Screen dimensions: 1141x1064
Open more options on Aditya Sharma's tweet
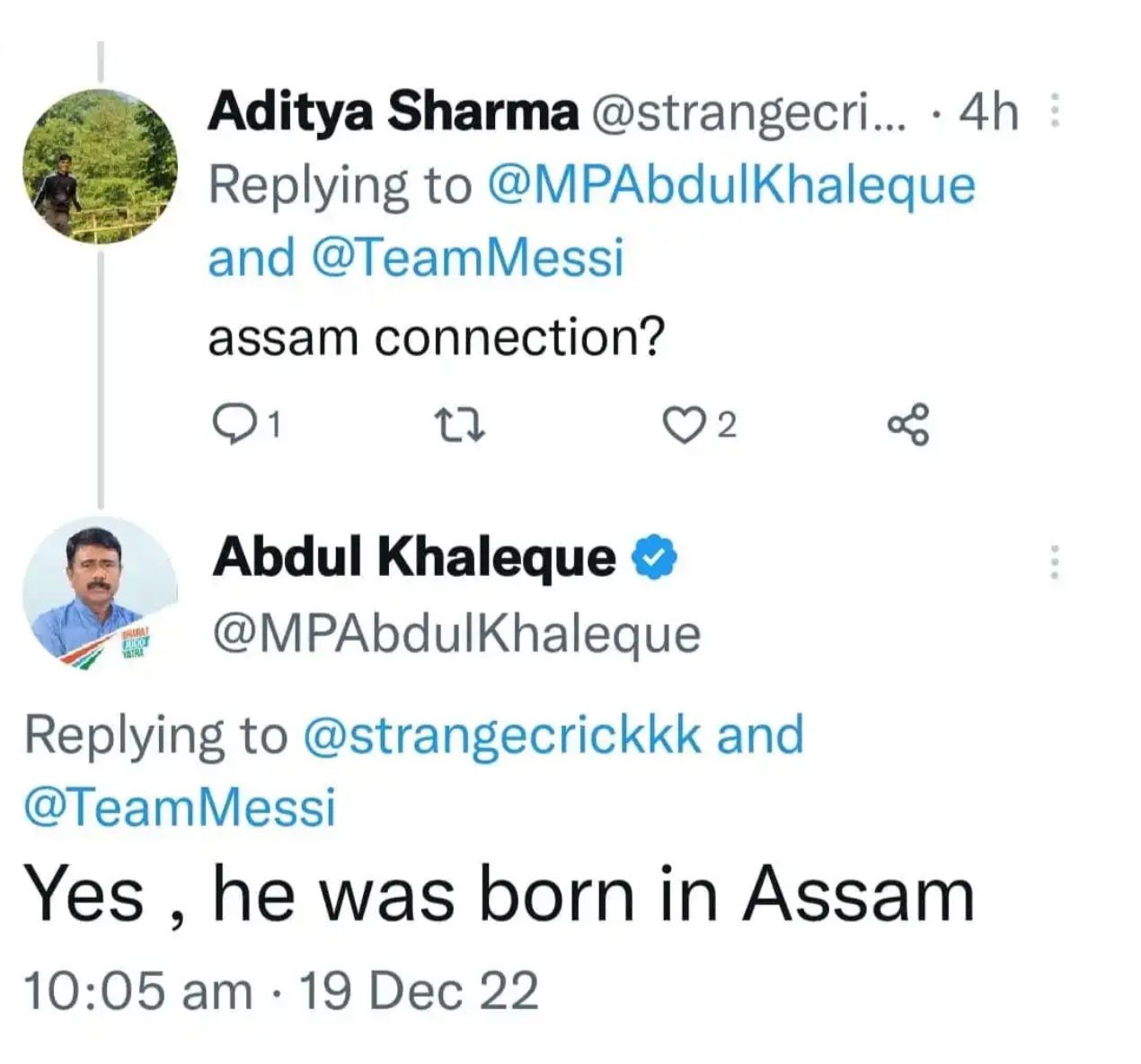click(1055, 112)
